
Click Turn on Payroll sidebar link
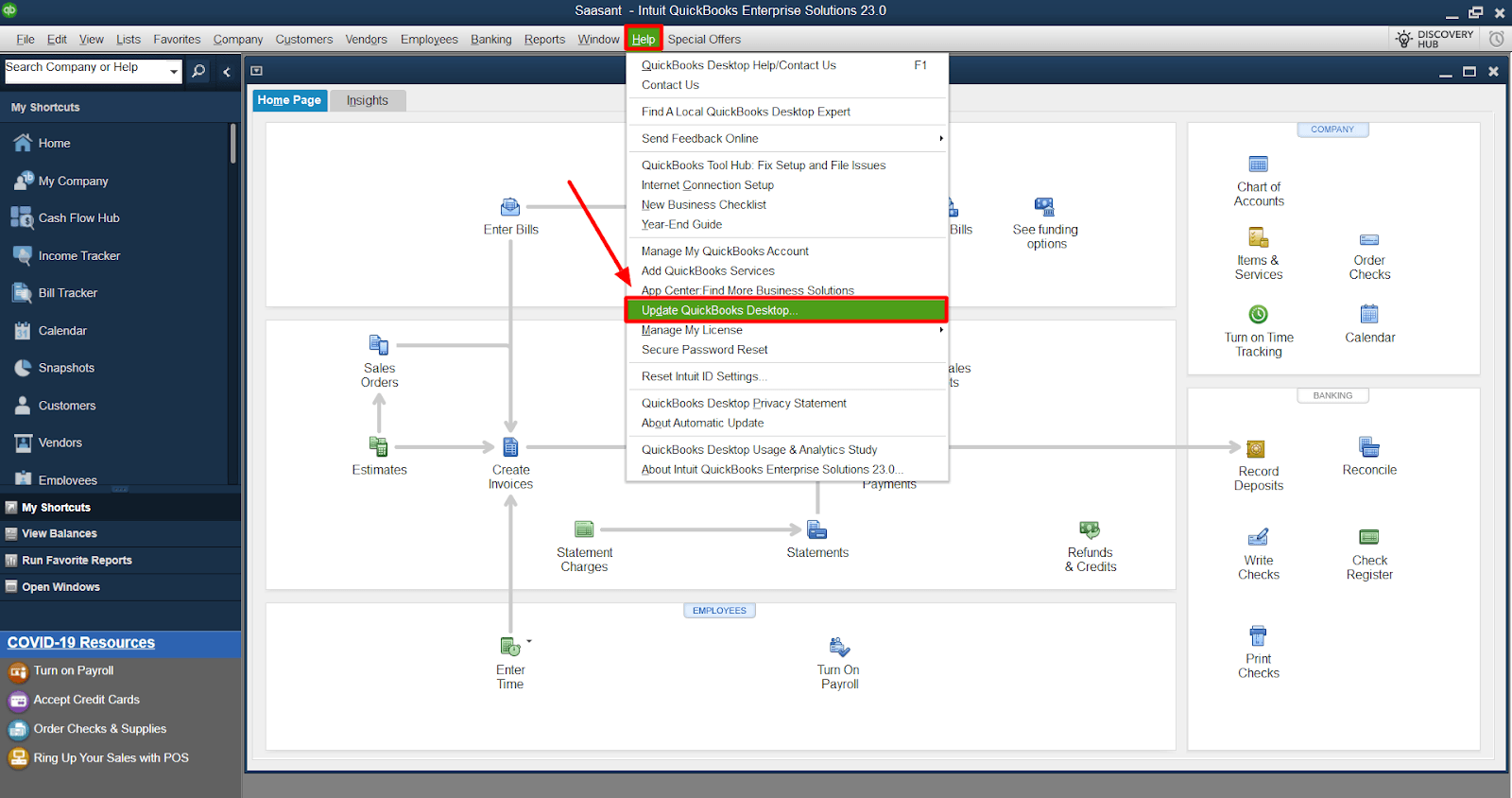pyautogui.click(x=74, y=670)
